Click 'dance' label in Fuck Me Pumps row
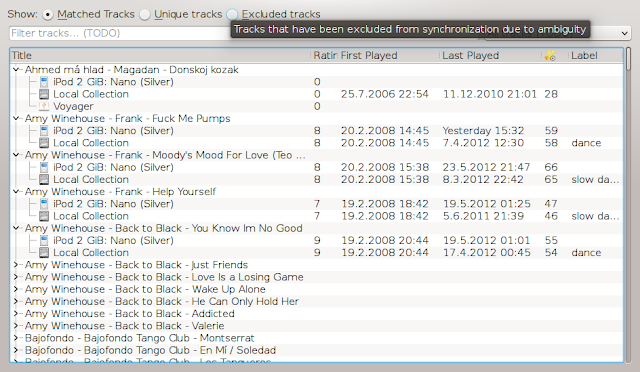Image resolution: width=640 pixels, height=372 pixels. (586, 143)
